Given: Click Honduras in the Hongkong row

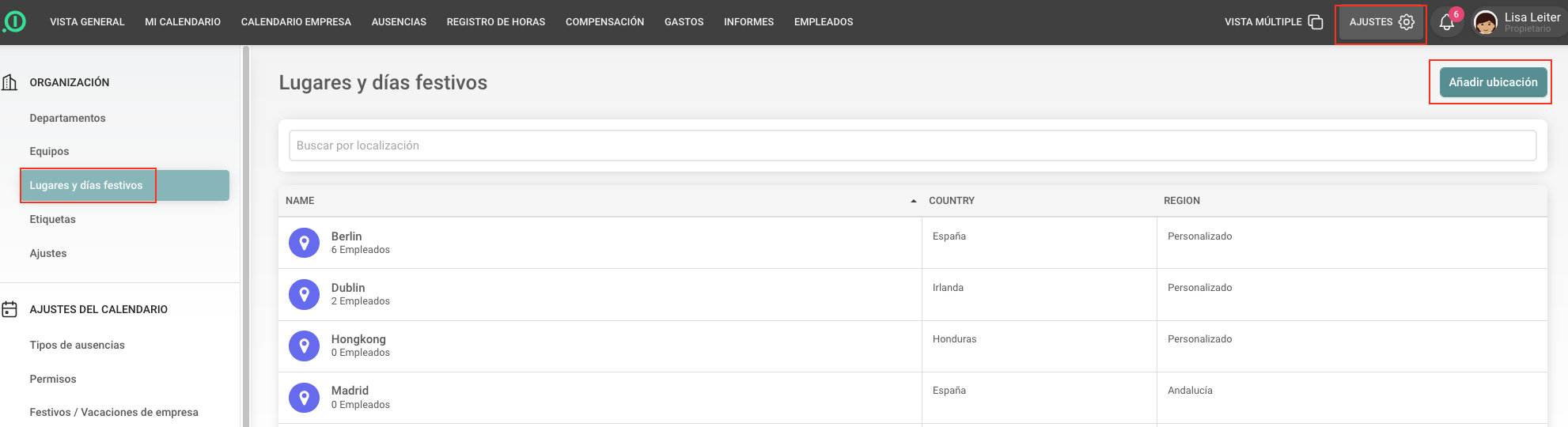Looking at the screenshot, I should [954, 339].
